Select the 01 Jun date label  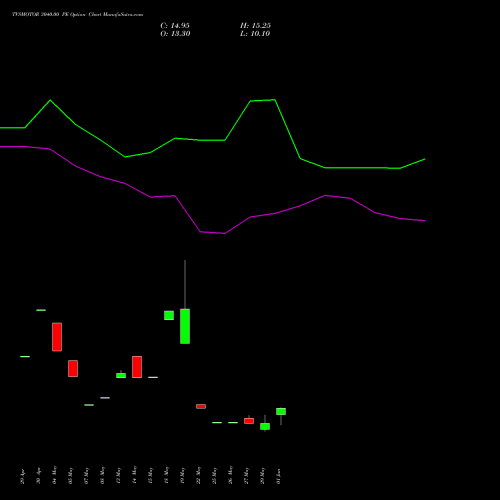pyautogui.click(x=279, y=476)
